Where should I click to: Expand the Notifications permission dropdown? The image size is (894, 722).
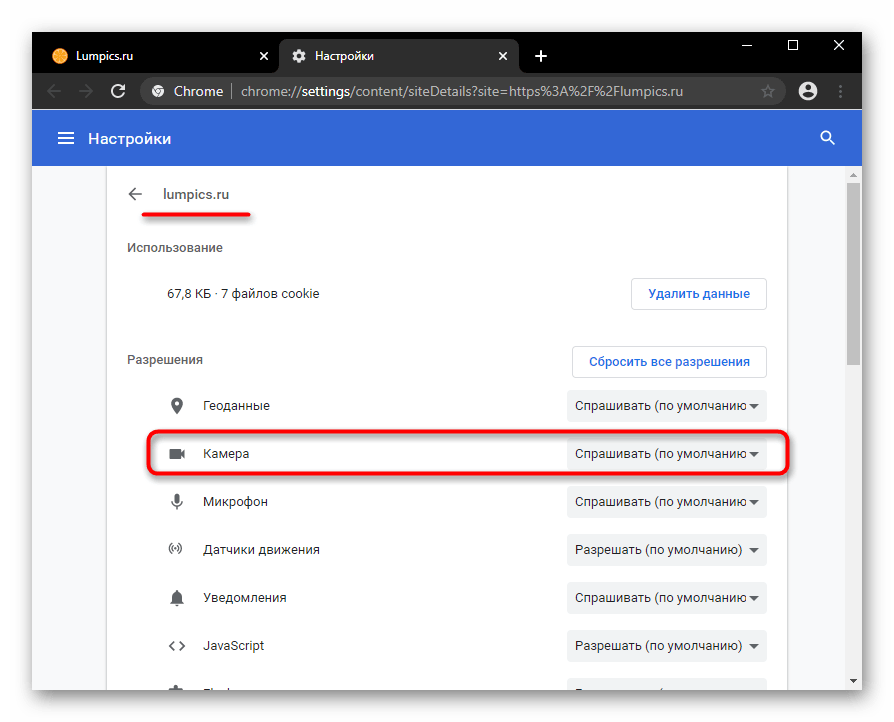coord(666,598)
